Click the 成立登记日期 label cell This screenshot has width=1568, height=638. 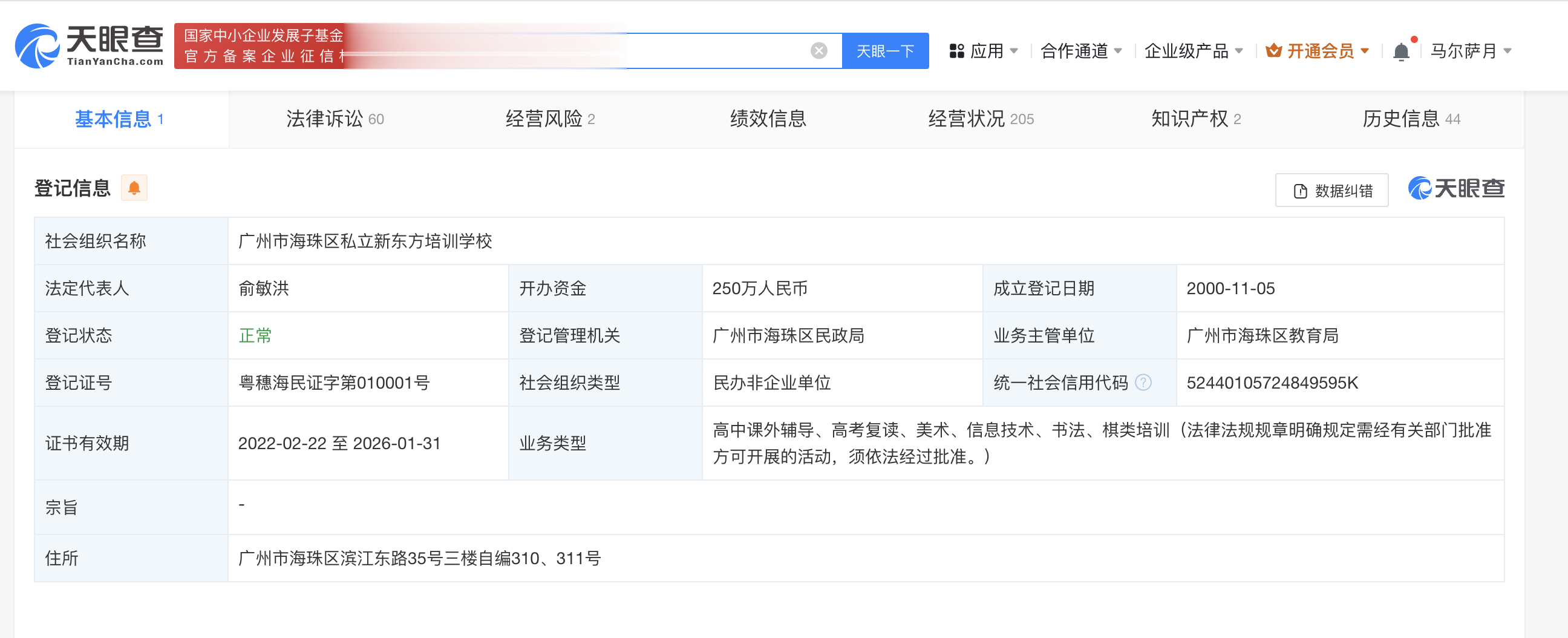tap(1080, 288)
